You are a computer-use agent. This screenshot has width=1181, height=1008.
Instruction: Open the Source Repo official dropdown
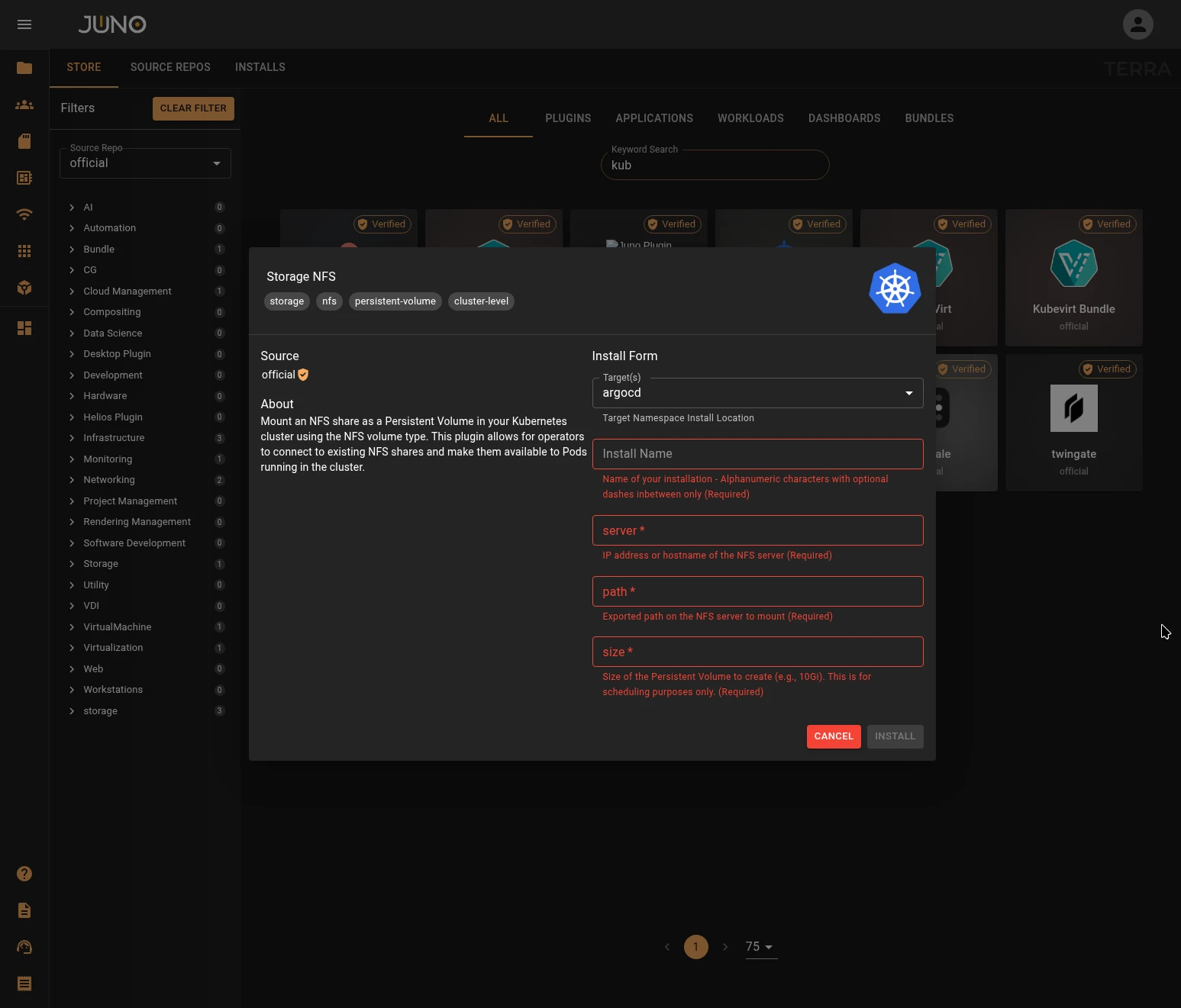click(145, 163)
